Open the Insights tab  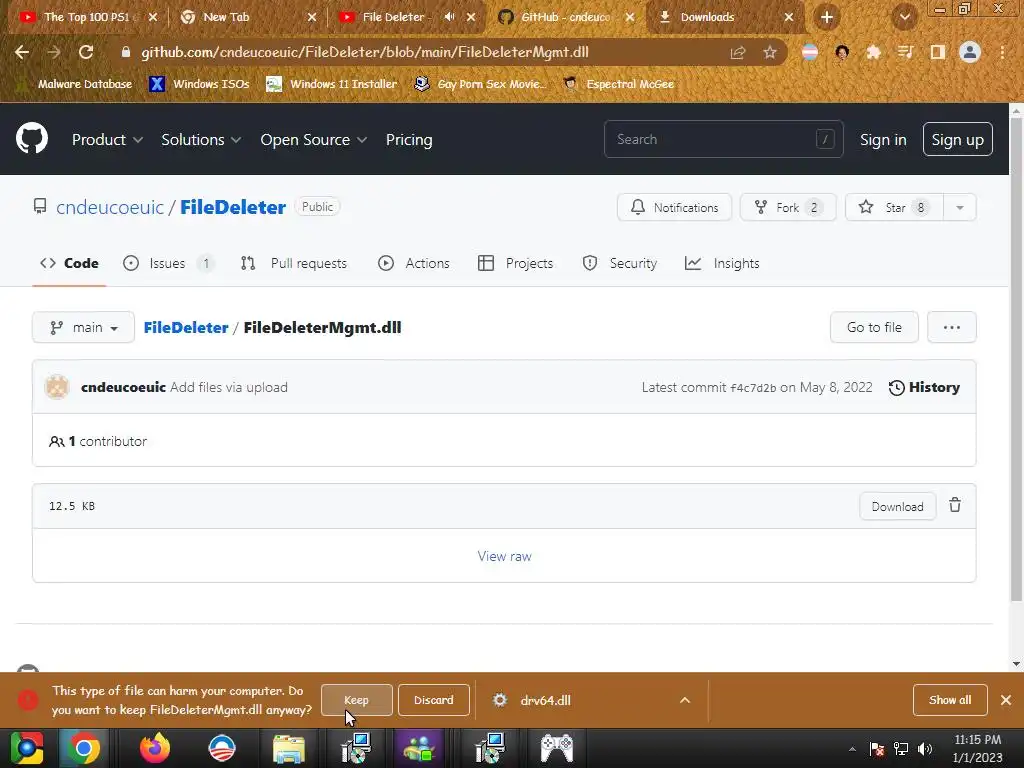[722, 263]
